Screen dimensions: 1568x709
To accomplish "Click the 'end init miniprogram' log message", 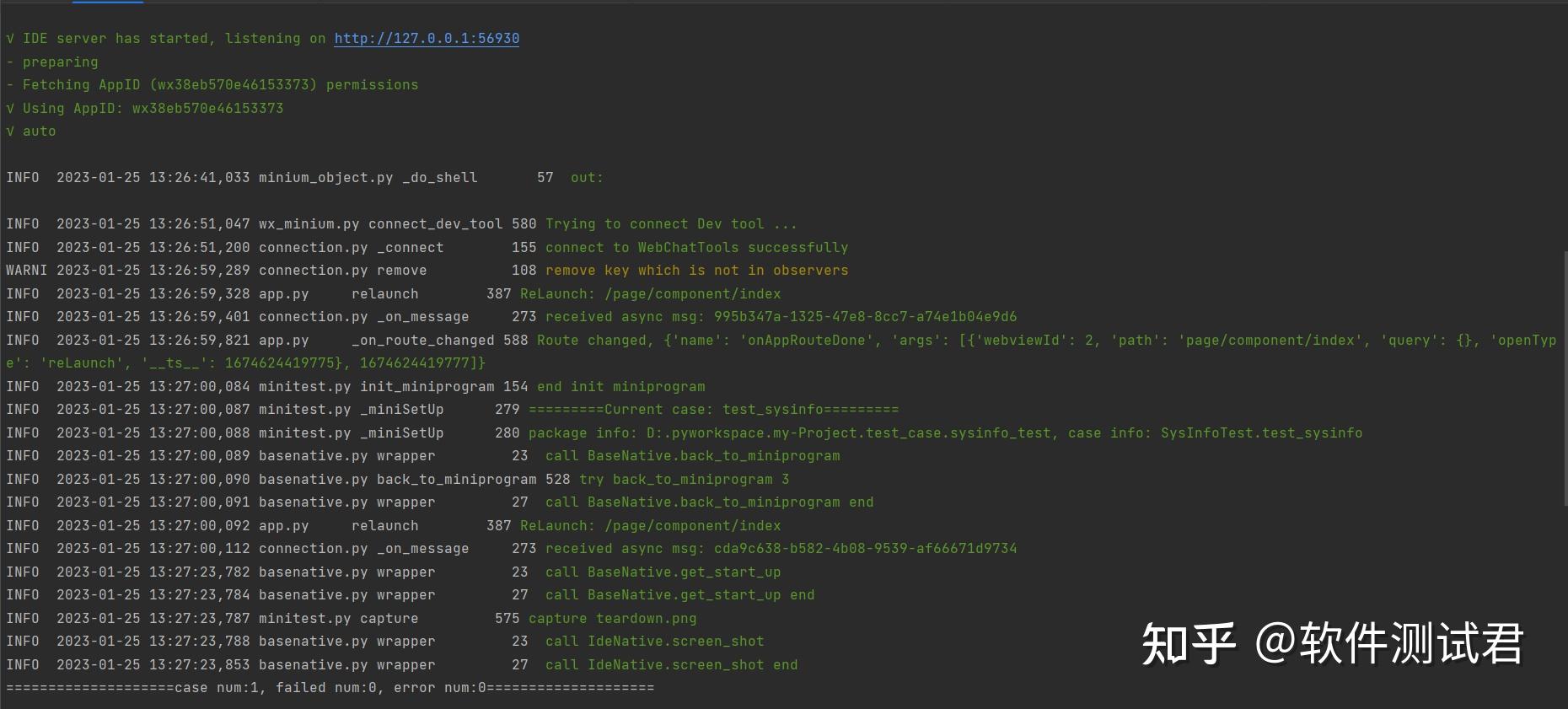I will [620, 387].
